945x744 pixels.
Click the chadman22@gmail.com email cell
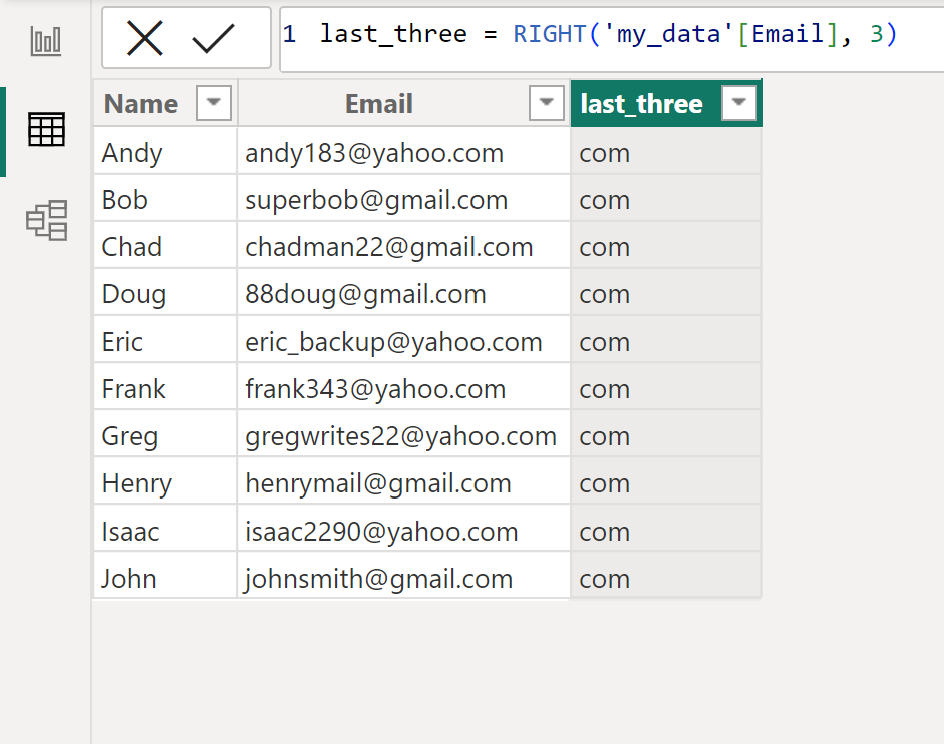tap(389, 247)
